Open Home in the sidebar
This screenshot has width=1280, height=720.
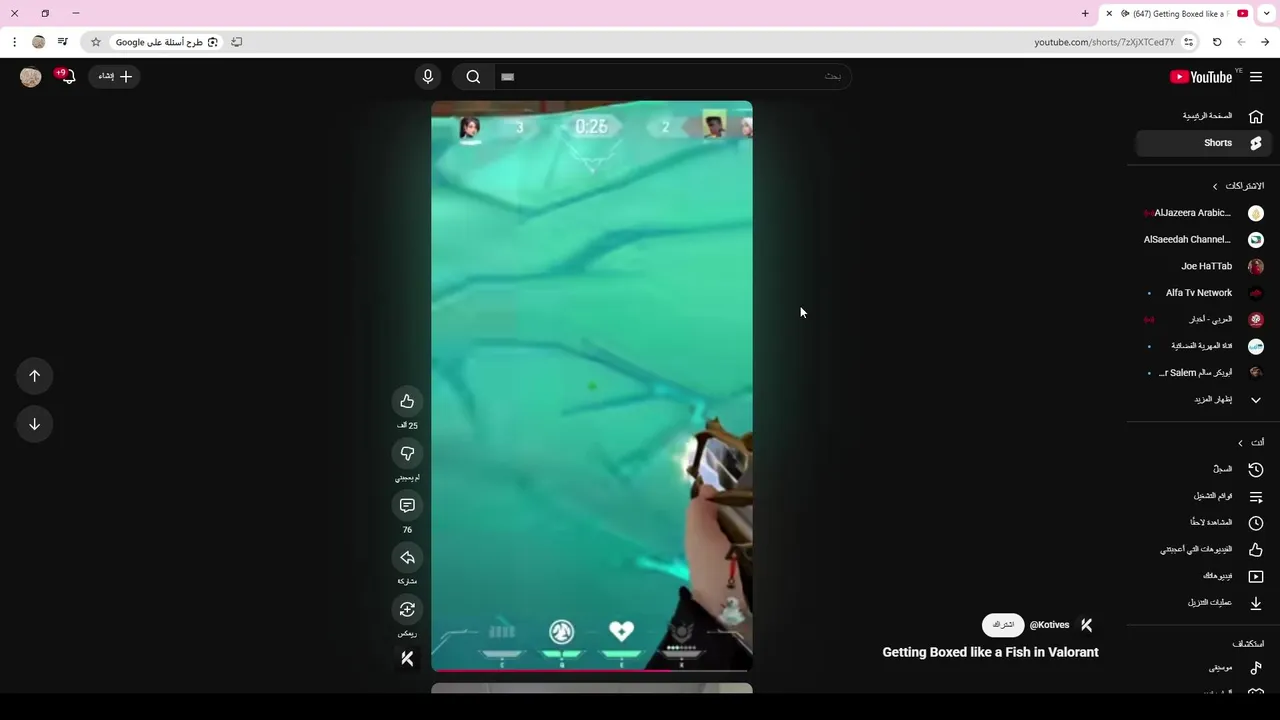pyautogui.click(x=1203, y=116)
